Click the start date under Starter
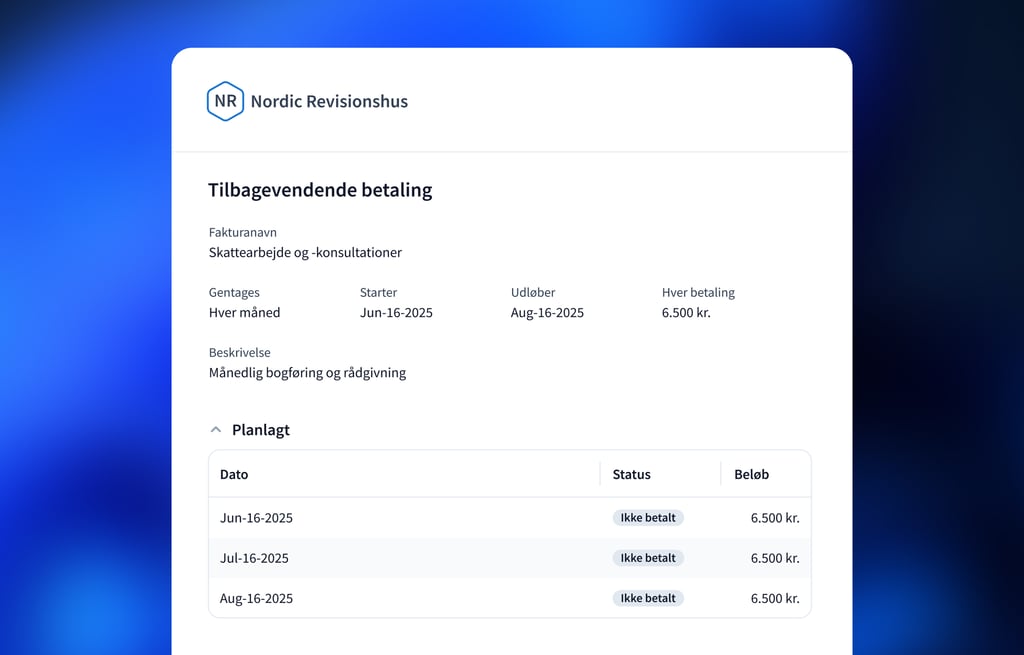 tap(396, 313)
